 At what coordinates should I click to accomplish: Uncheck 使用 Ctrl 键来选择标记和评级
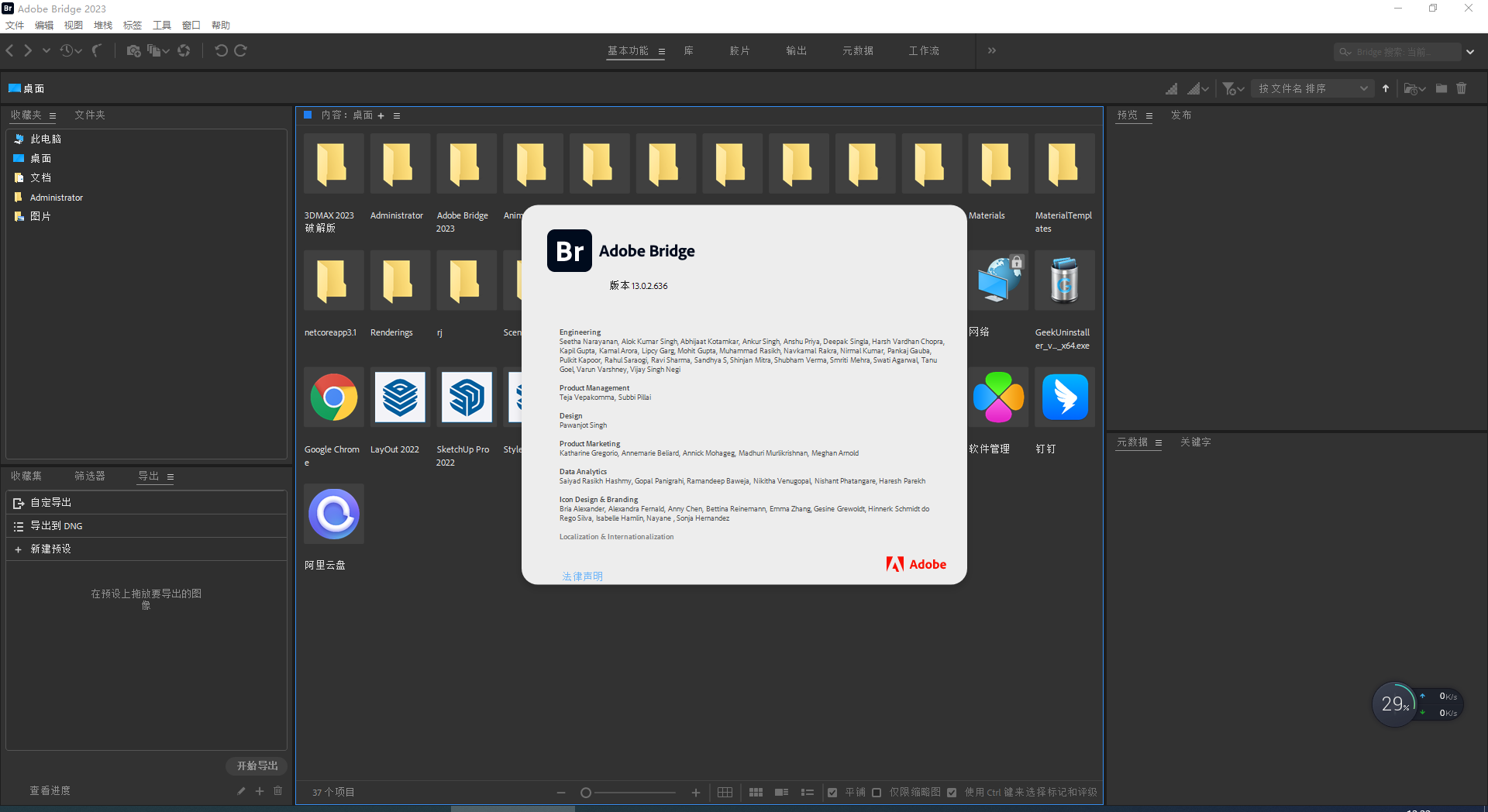coord(951,792)
